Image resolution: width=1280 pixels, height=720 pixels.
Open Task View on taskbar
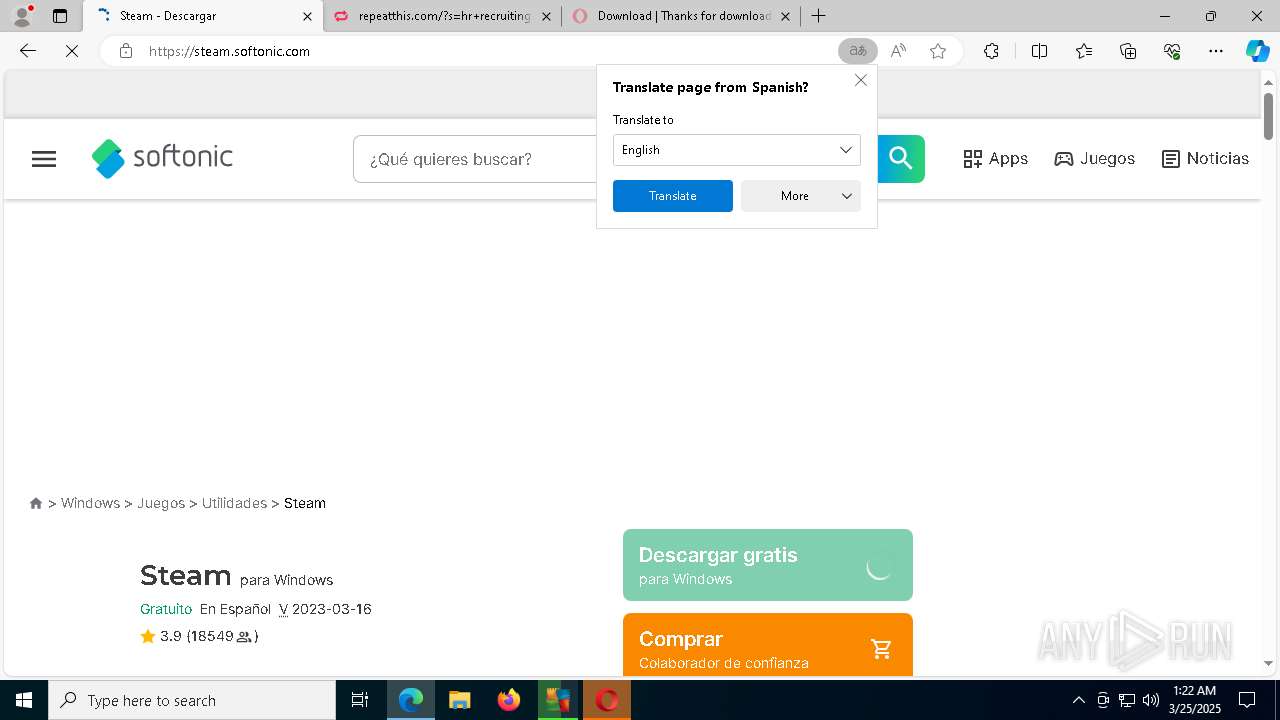pyautogui.click(x=360, y=700)
